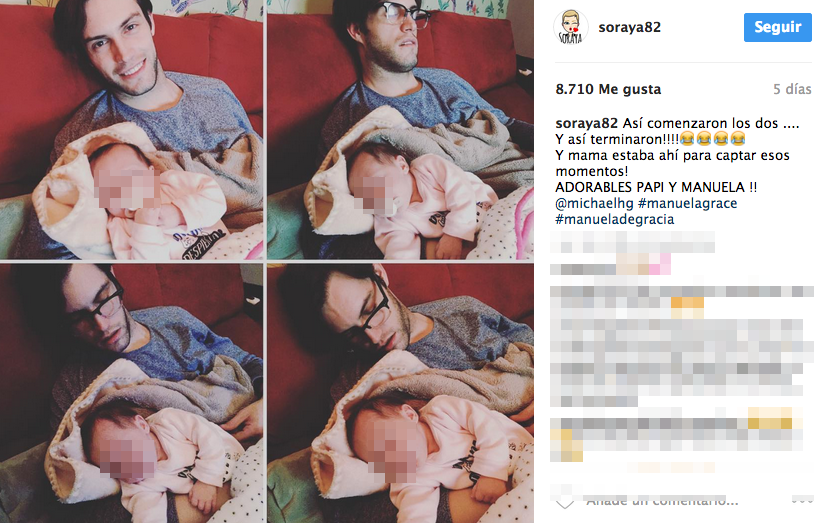The width and height of the screenshot is (830, 523).
Task: Click top-left photo of smiling man with baby
Action: click(x=131, y=130)
